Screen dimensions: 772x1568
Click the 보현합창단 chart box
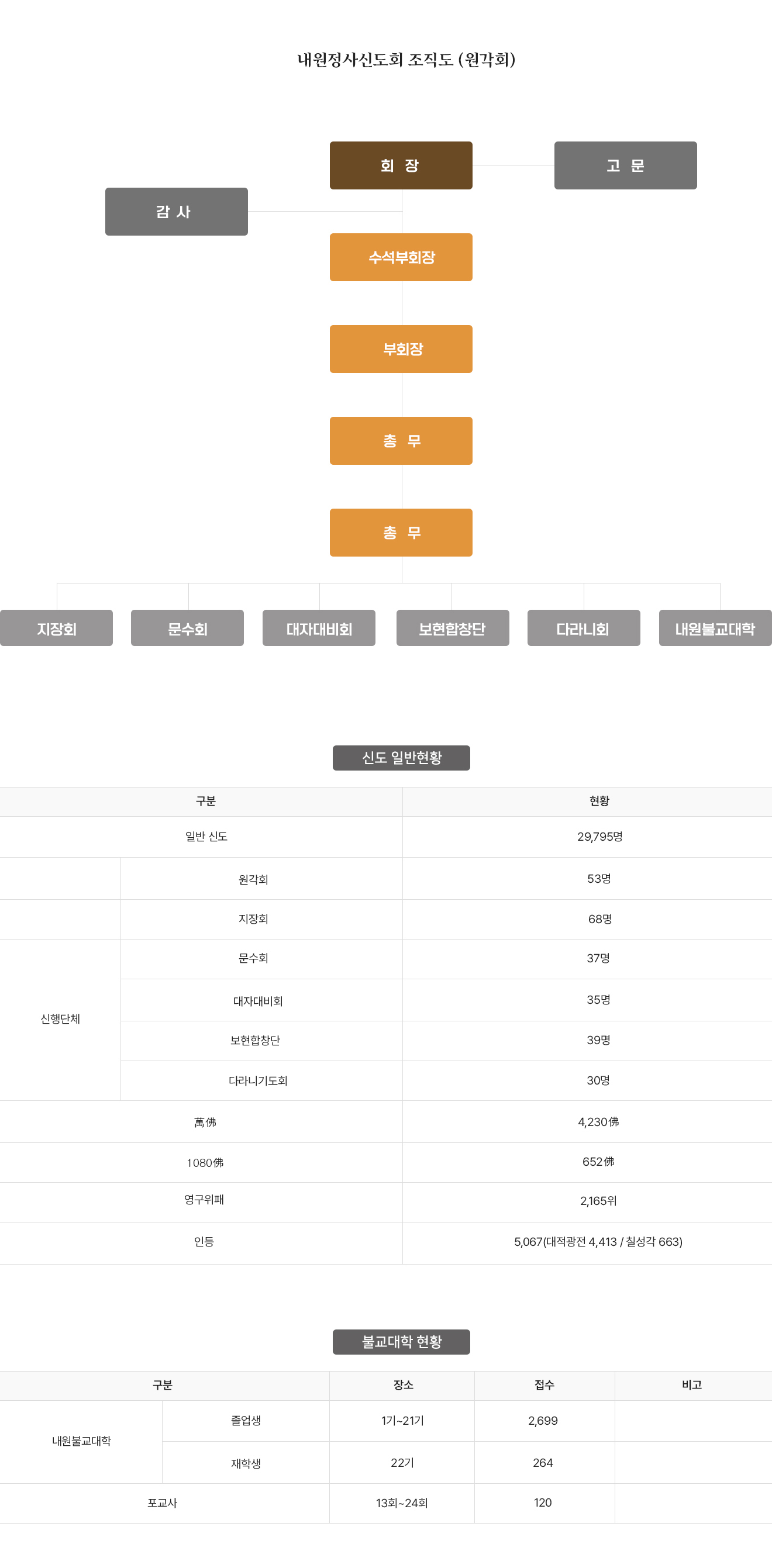[452, 628]
